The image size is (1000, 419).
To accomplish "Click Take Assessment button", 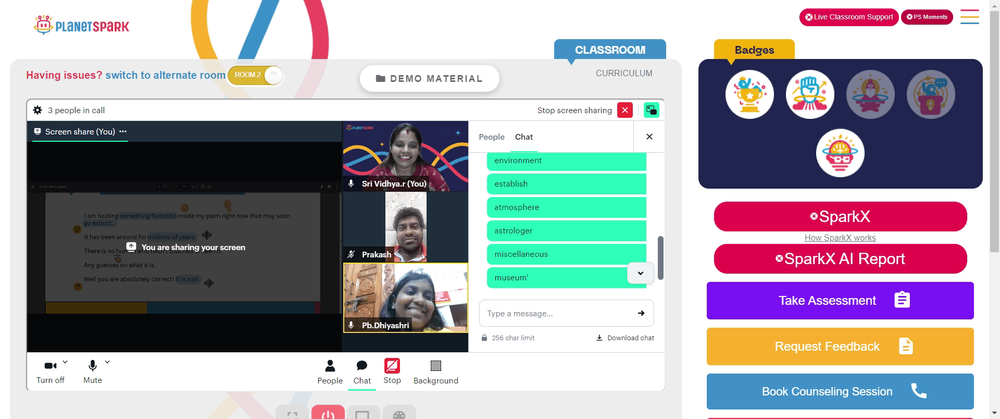I will 840,300.
